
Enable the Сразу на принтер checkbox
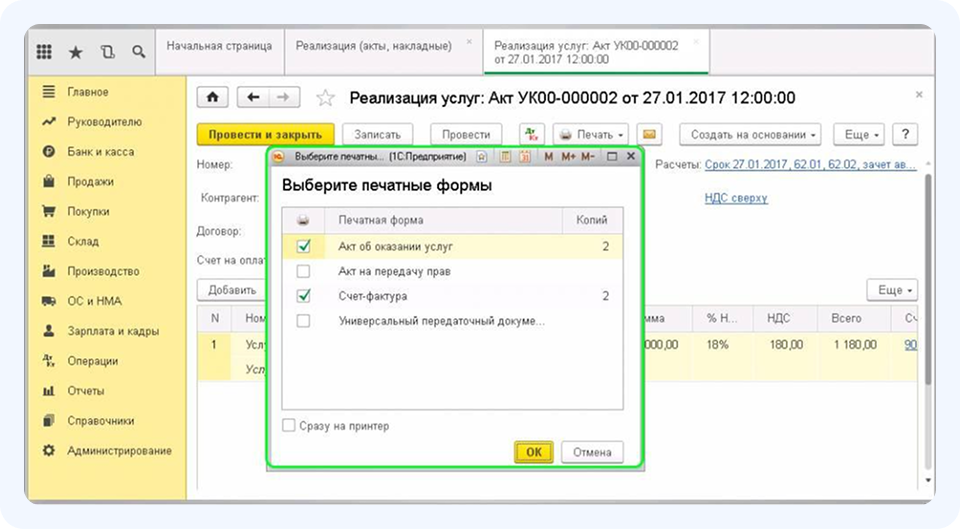coord(289,426)
